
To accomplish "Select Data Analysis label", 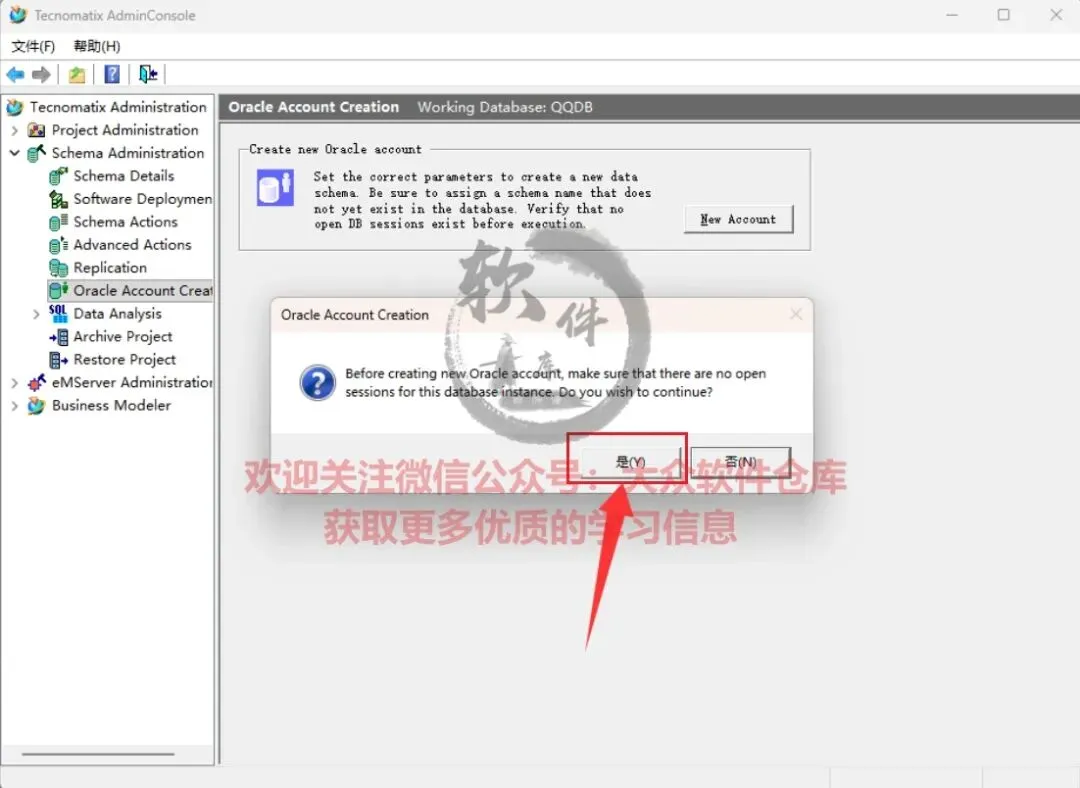I will point(118,313).
